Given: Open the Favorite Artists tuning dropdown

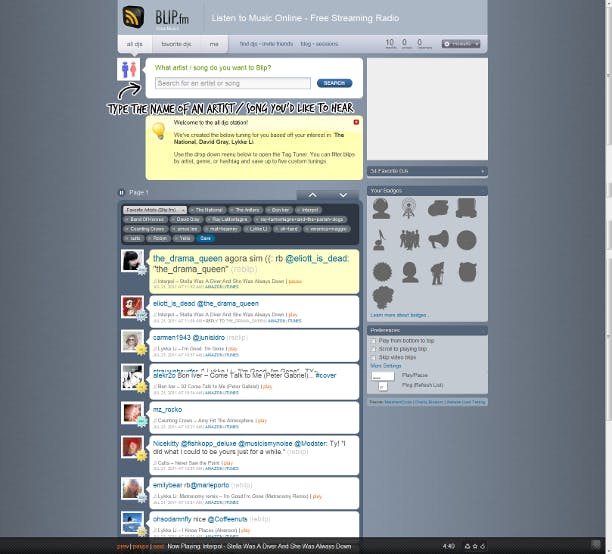Looking at the screenshot, I should [x=155, y=210].
